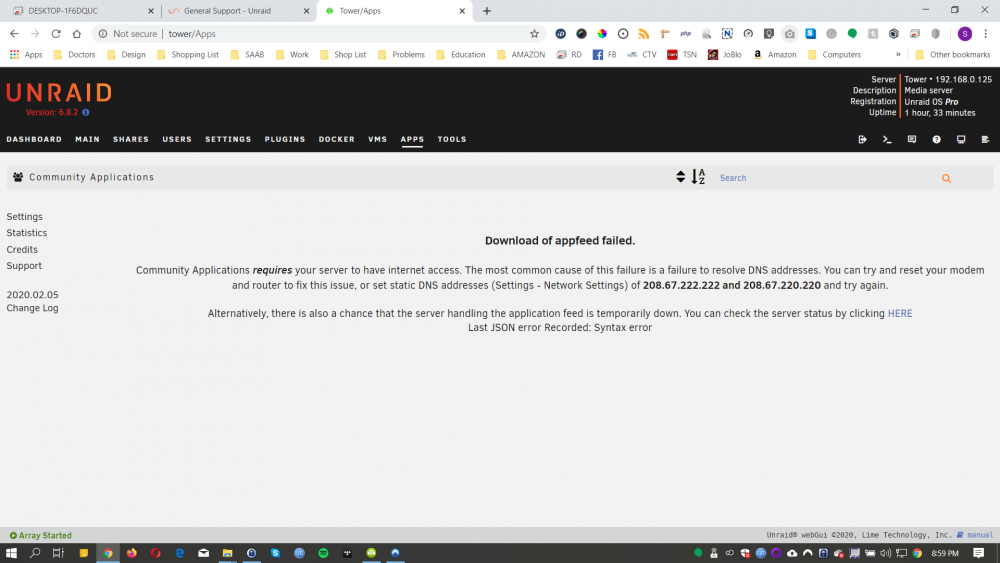Open the Credits sidebar link
This screenshot has height=563, width=1000.
coord(22,249)
